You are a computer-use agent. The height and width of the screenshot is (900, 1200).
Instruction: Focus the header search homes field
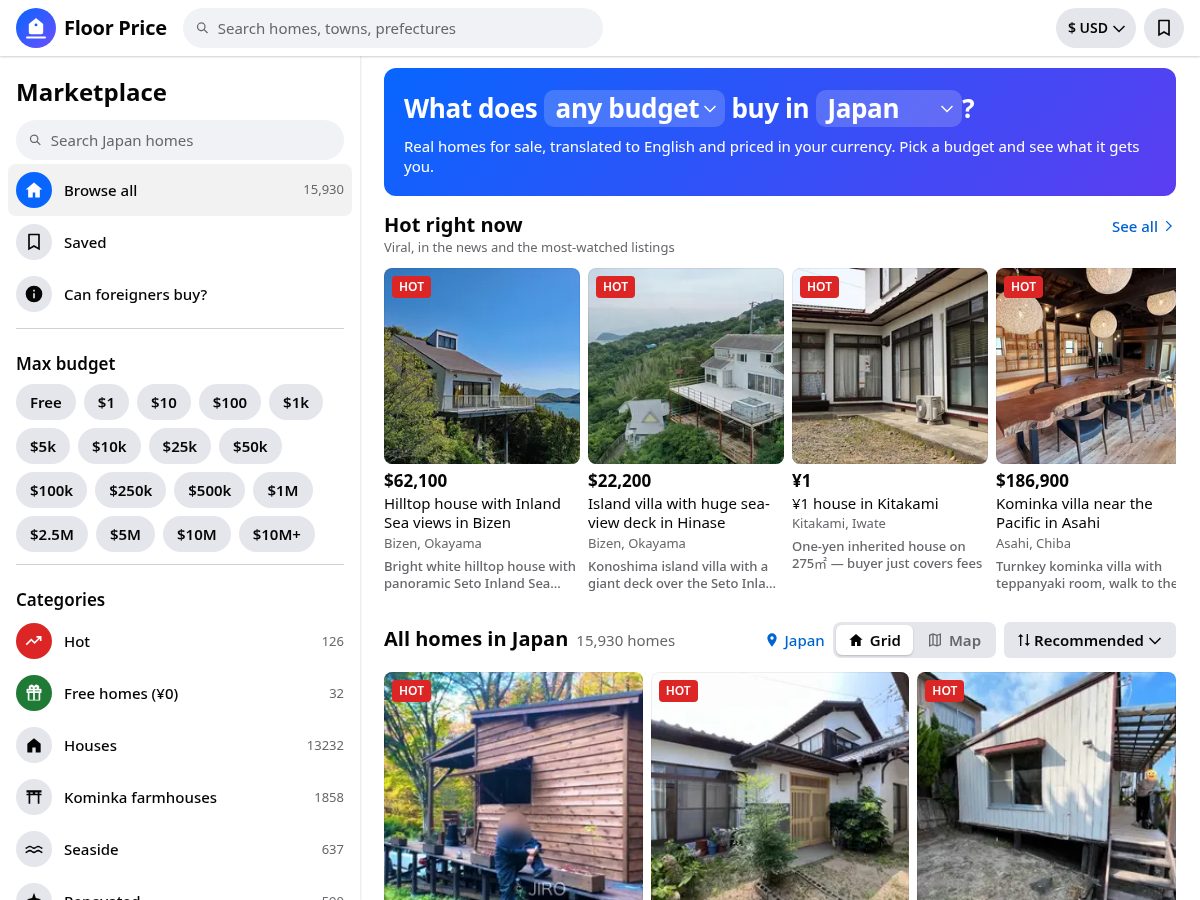point(393,28)
